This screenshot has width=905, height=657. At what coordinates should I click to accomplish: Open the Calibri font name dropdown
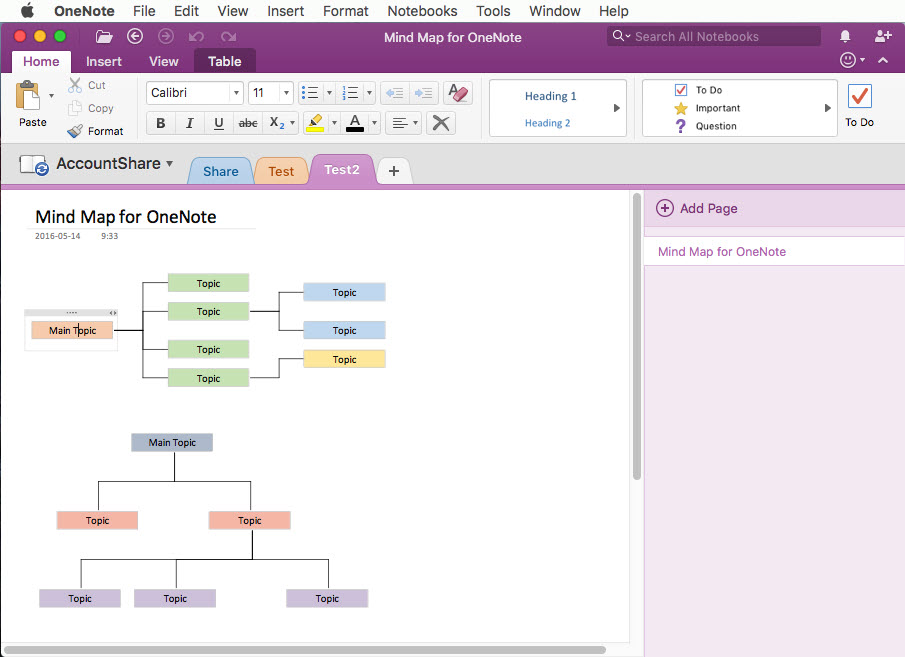pyautogui.click(x=236, y=93)
